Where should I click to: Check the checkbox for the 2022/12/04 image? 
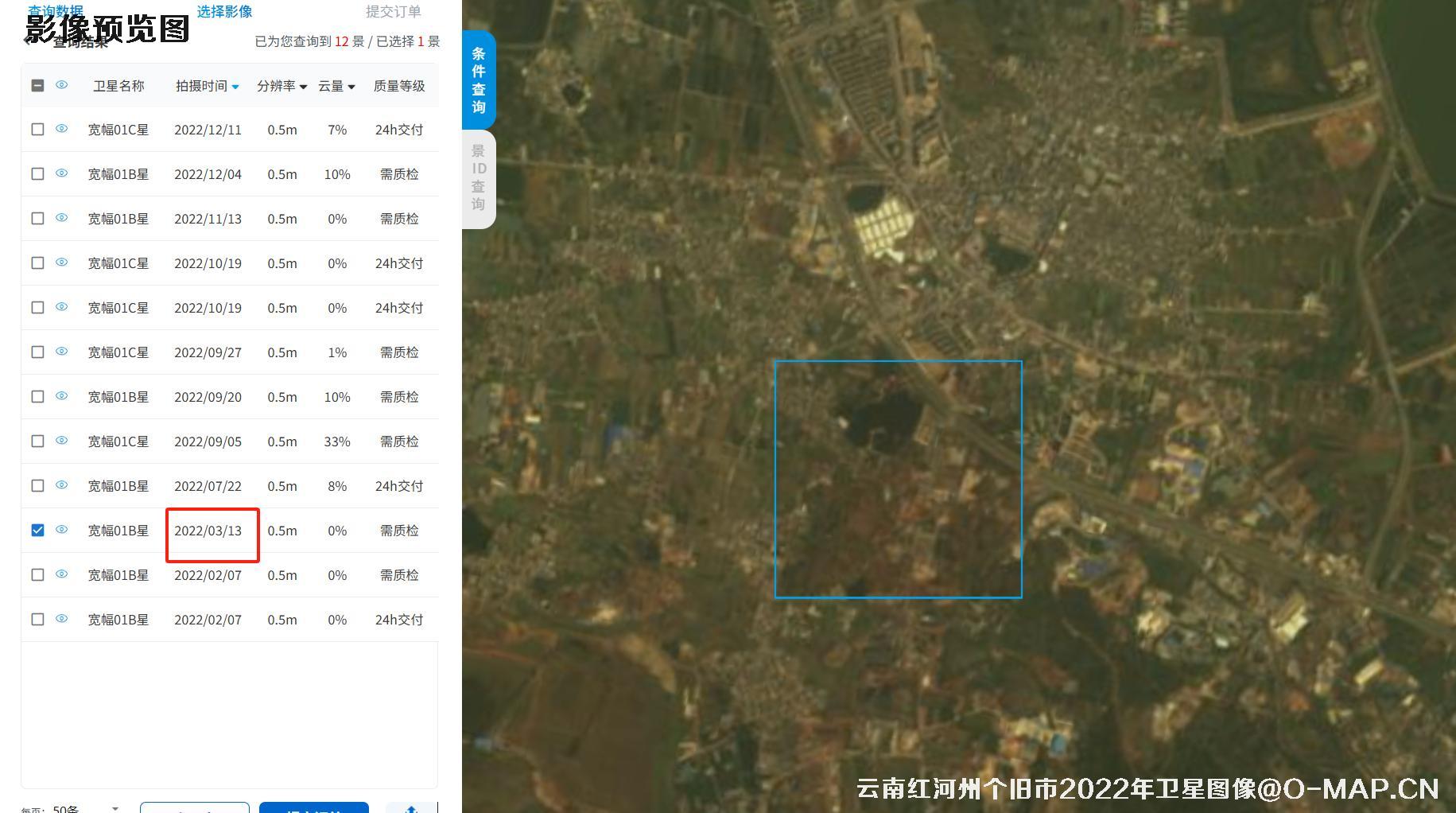coord(37,173)
